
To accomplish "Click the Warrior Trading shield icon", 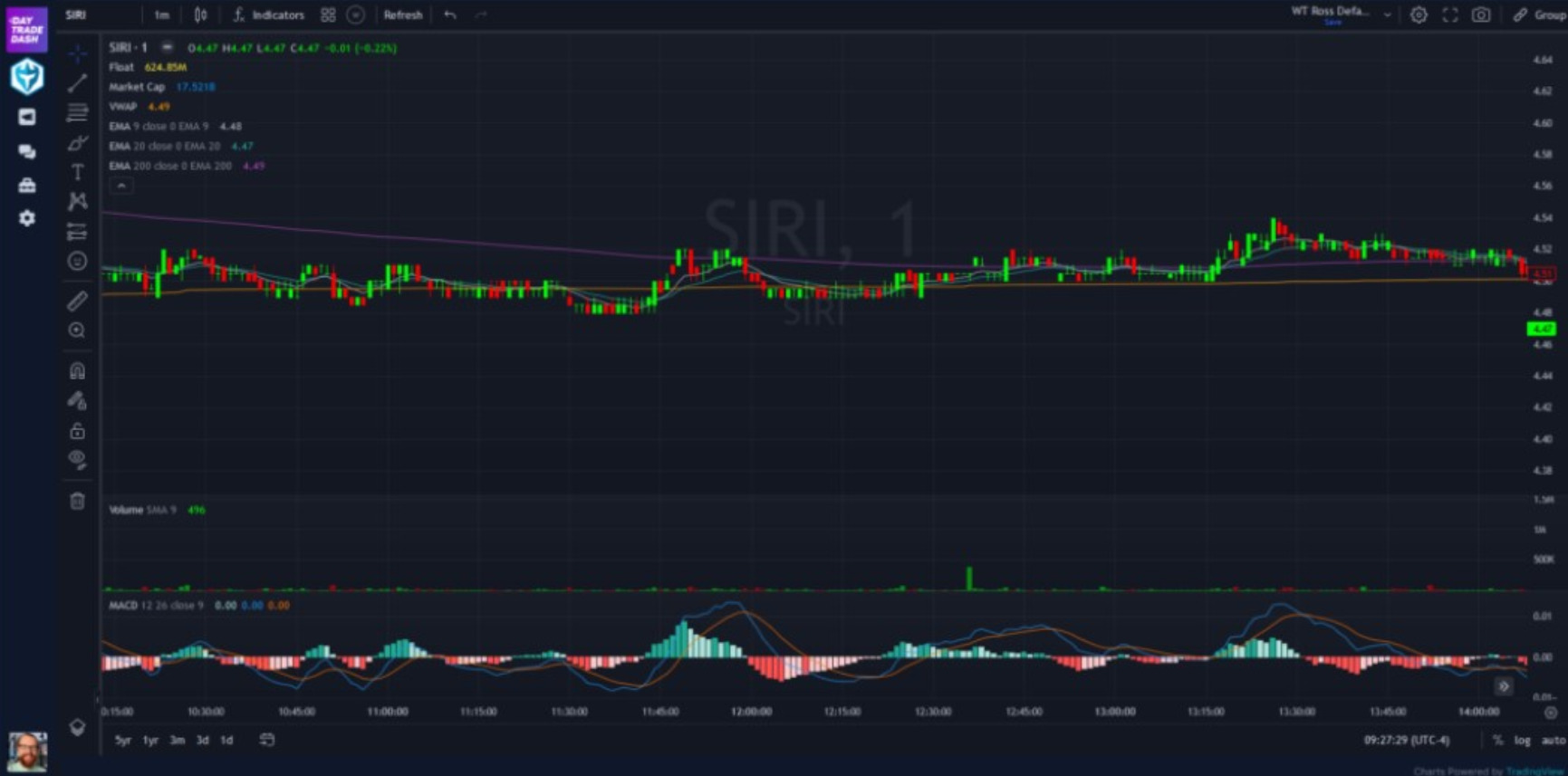I will pyautogui.click(x=27, y=77).
